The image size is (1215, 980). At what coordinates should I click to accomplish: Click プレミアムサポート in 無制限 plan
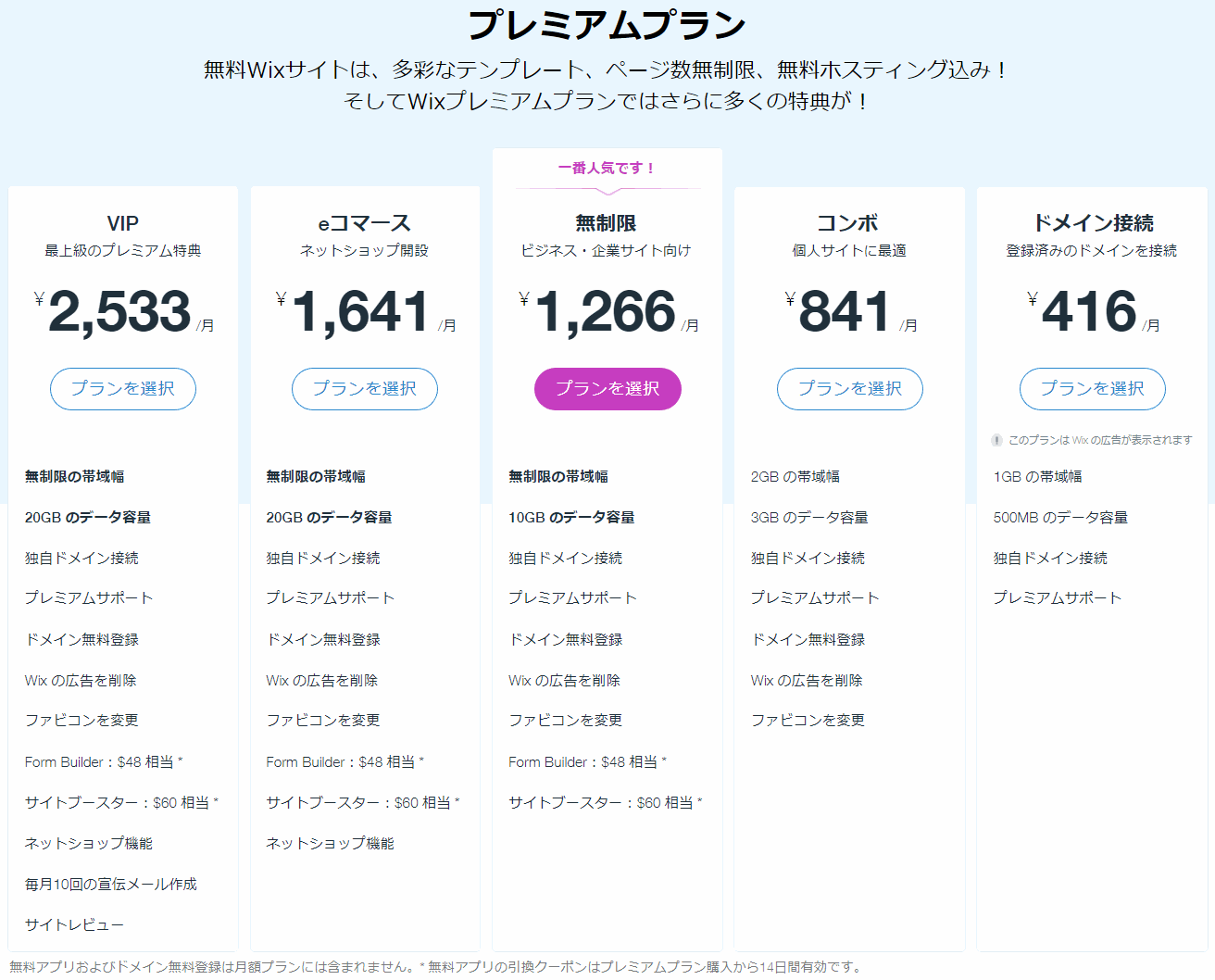tap(572, 598)
